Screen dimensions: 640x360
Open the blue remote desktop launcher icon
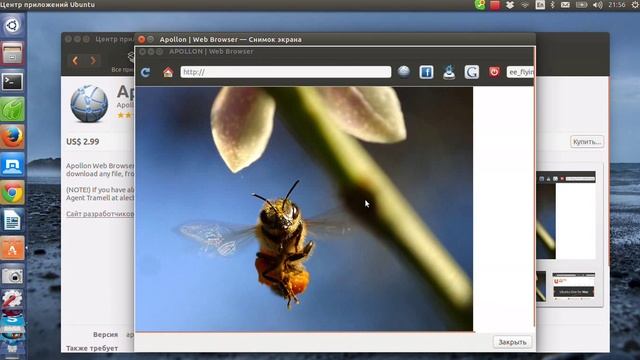click(x=12, y=164)
